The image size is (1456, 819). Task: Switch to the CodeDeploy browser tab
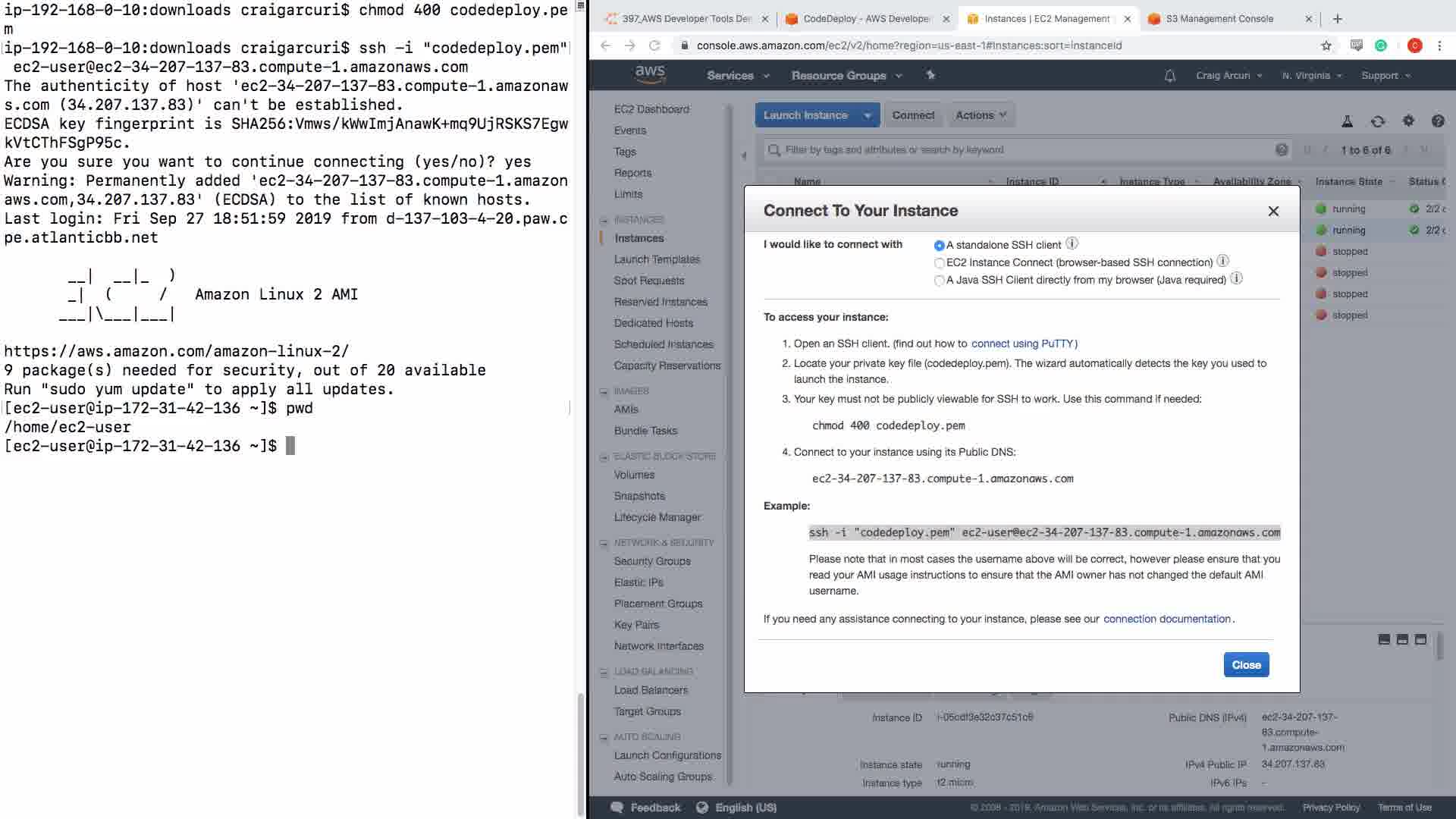[866, 19]
